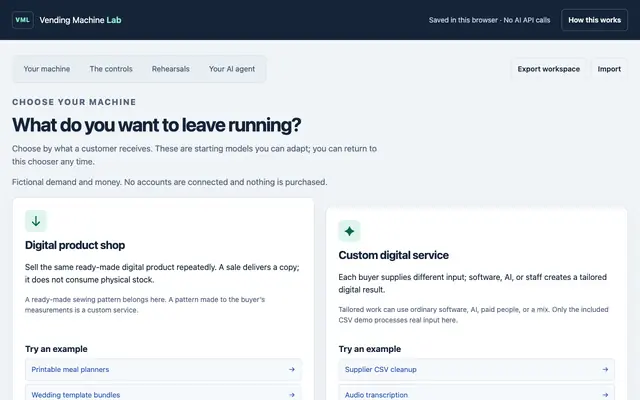Image resolution: width=640 pixels, height=400 pixels.
Task: Click the Digital product shop heading
Action: [75, 245]
